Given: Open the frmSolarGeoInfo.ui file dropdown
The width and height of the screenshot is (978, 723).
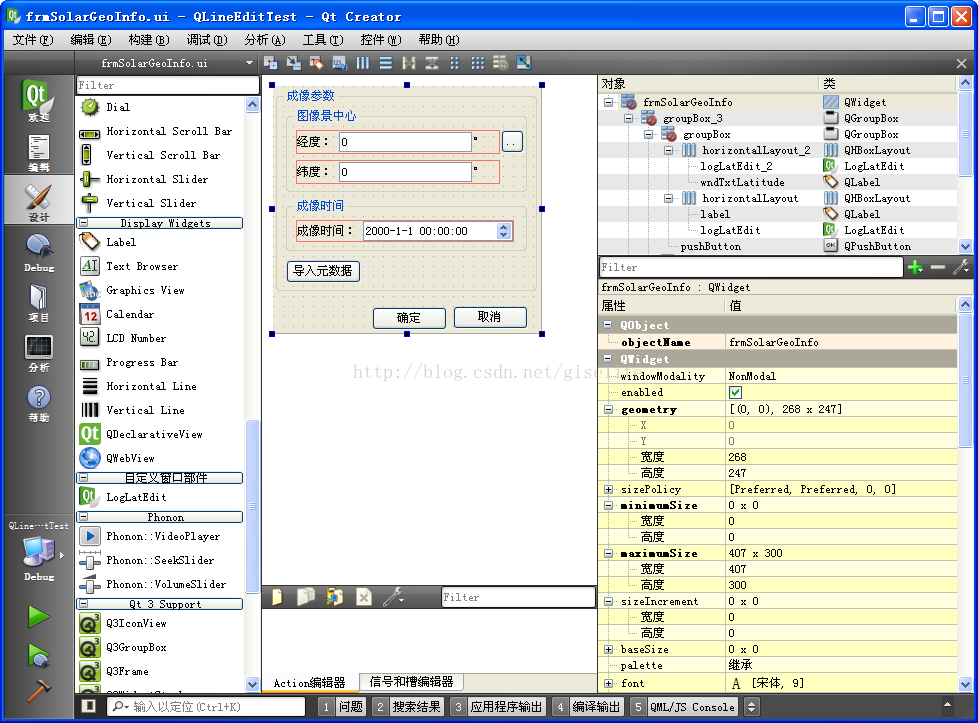Looking at the screenshot, I should pyautogui.click(x=250, y=63).
